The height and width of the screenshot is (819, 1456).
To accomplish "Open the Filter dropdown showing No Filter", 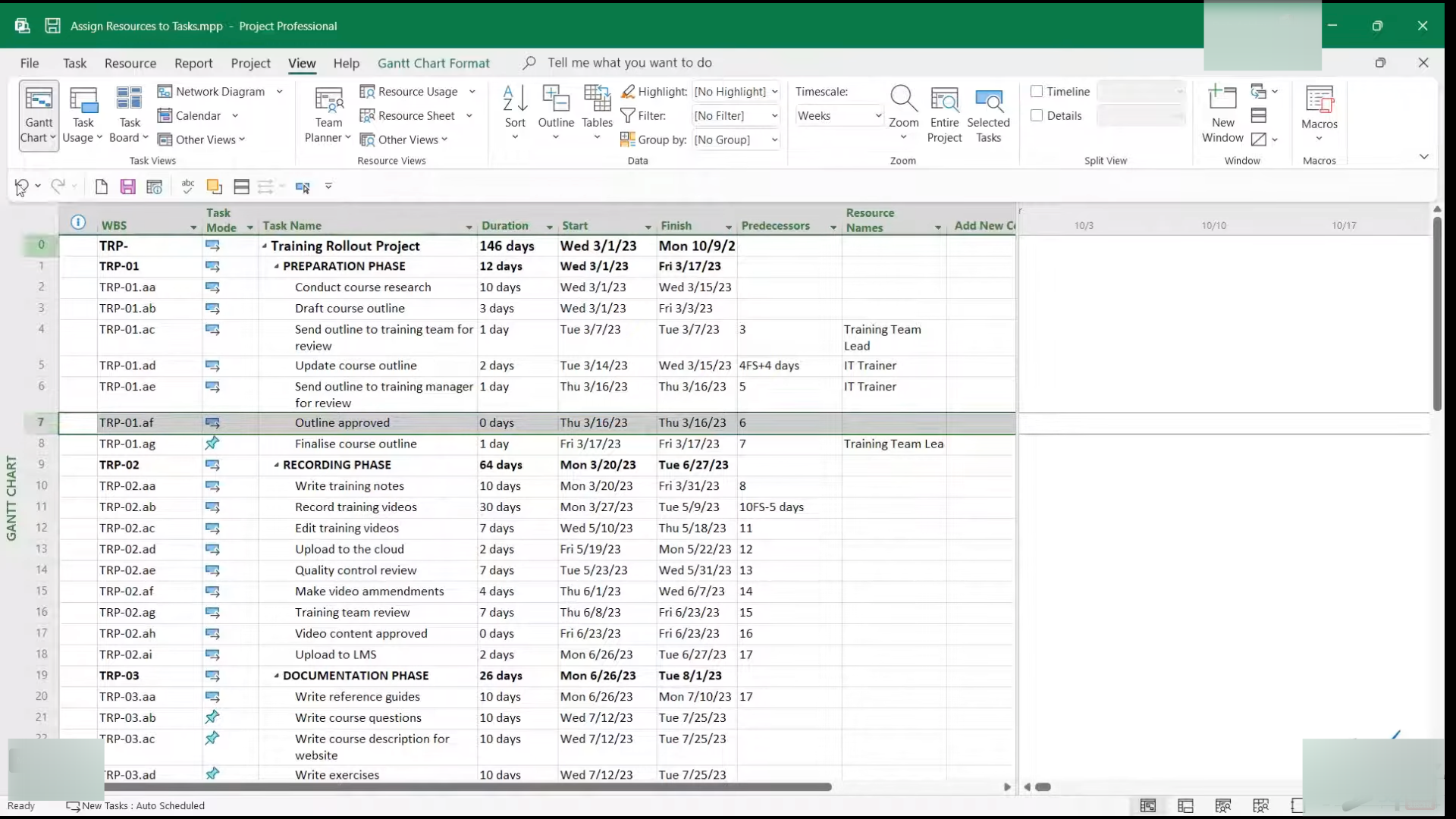I will point(774,116).
